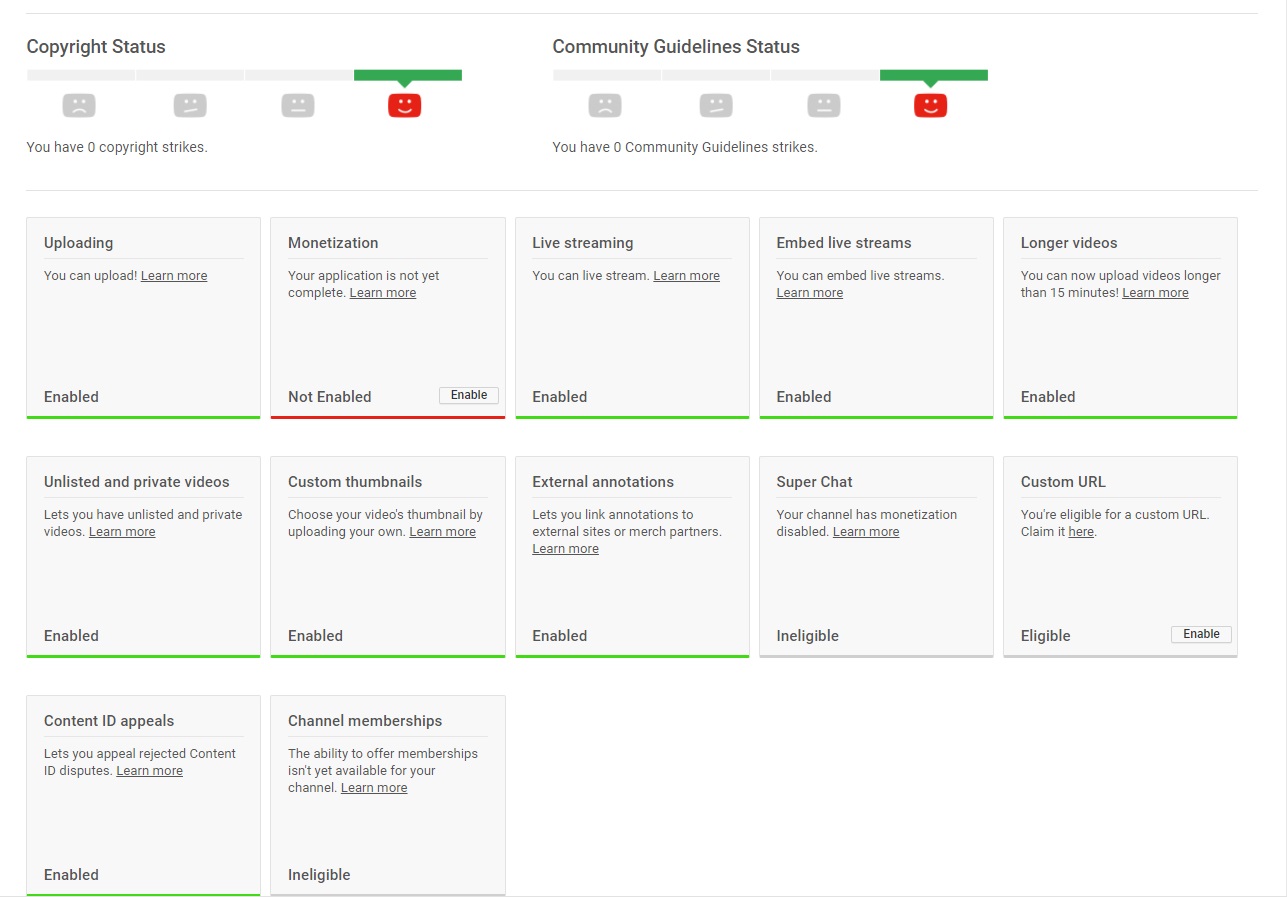Click 'You have 0 Community Guidelines strikes.' text
This screenshot has height=897, width=1287.
[685, 147]
